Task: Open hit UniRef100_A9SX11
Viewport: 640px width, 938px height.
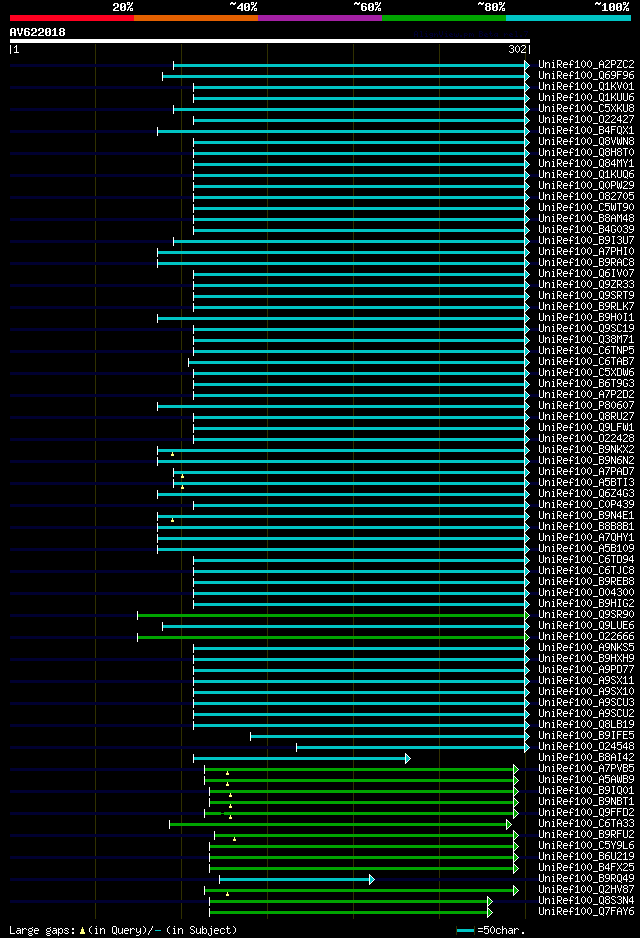Action: tap(586, 680)
